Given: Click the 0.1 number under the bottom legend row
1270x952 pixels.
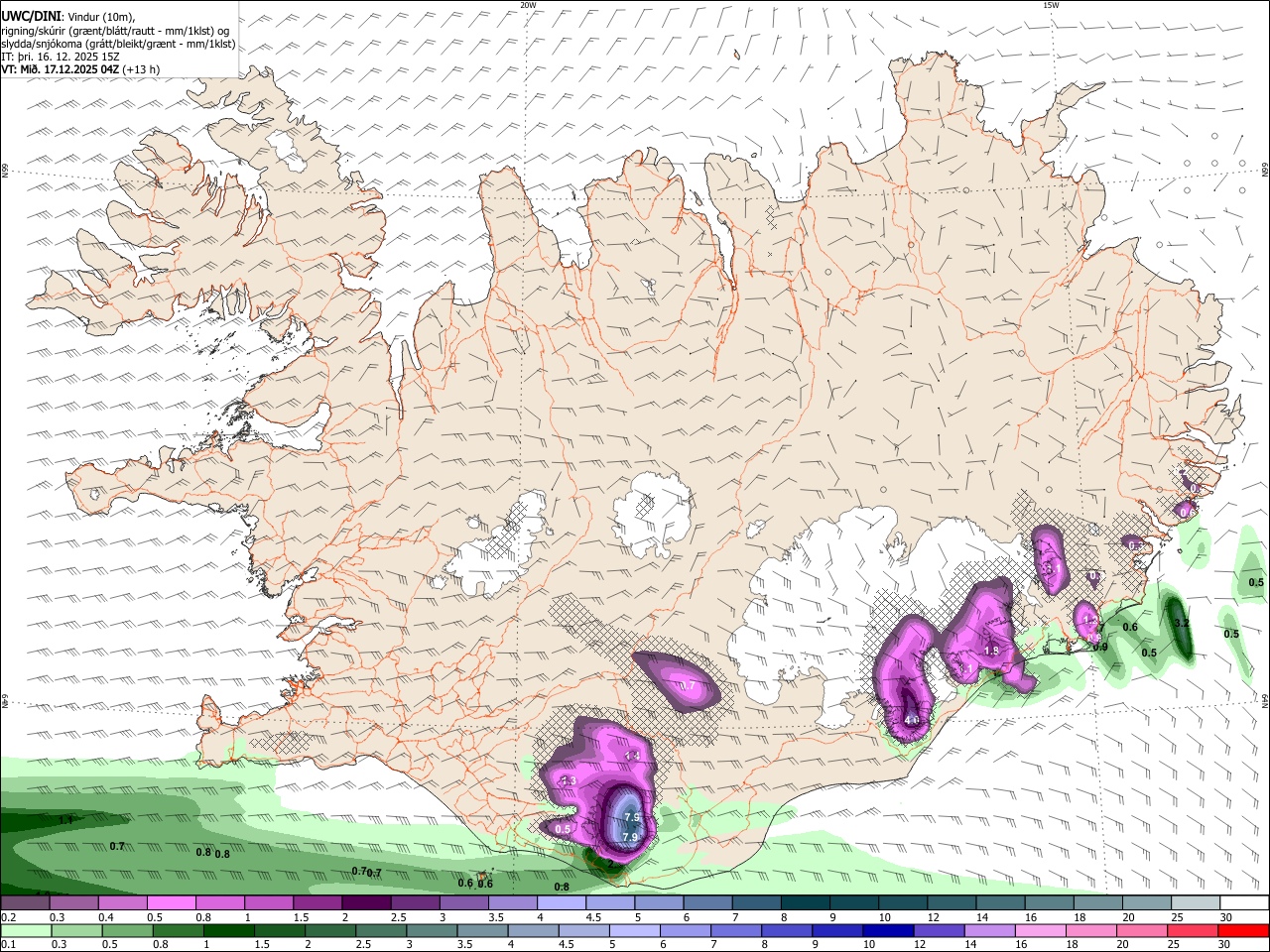Looking at the screenshot, I should (x=7, y=944).
